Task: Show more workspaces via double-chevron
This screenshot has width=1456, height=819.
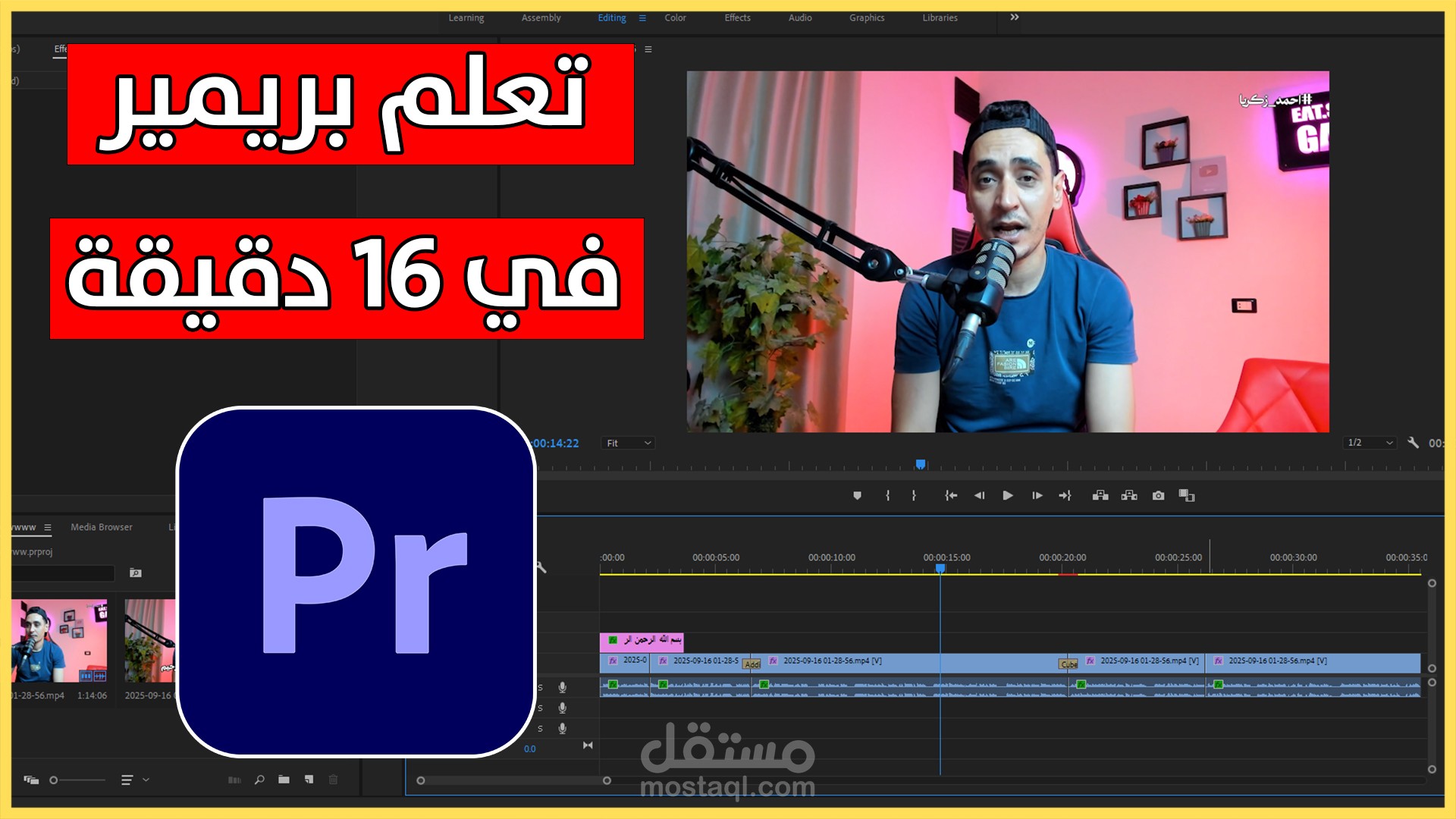Action: tap(1015, 17)
